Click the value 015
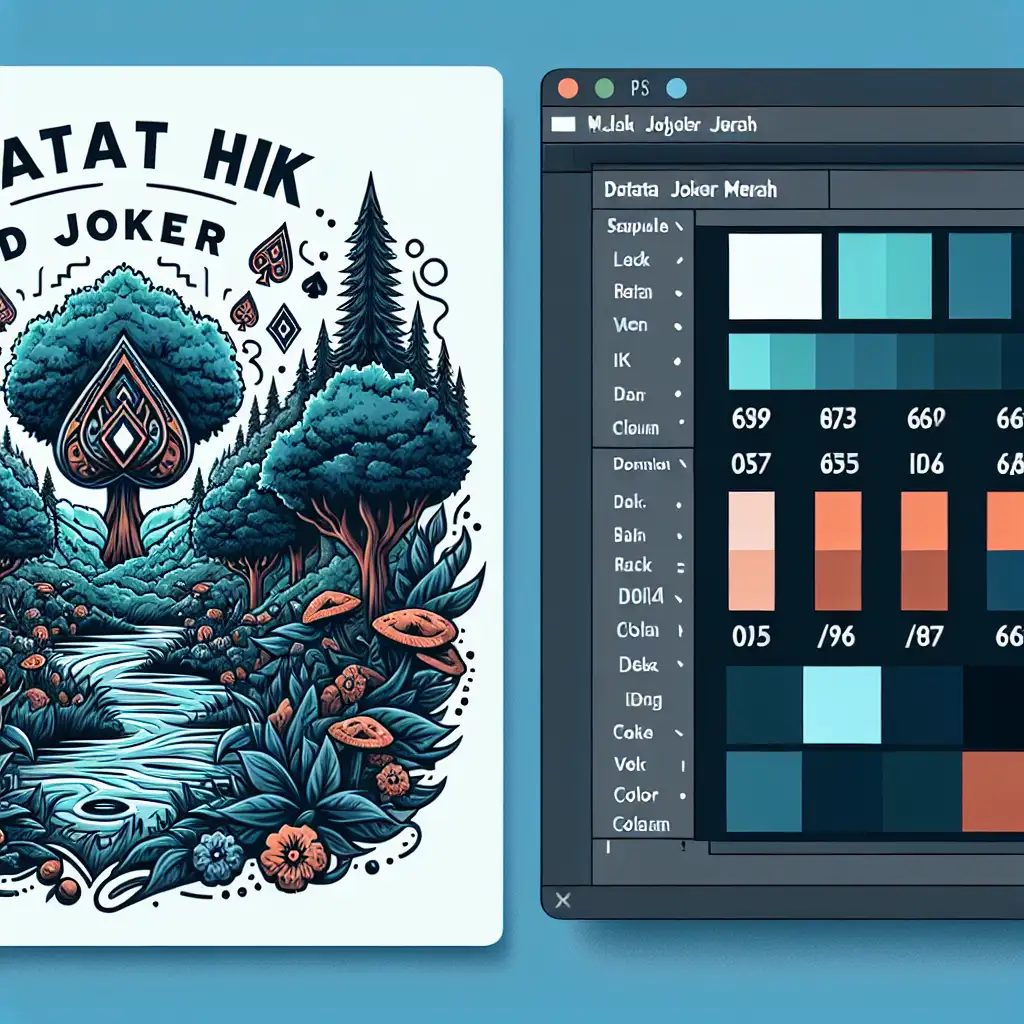 tap(751, 636)
